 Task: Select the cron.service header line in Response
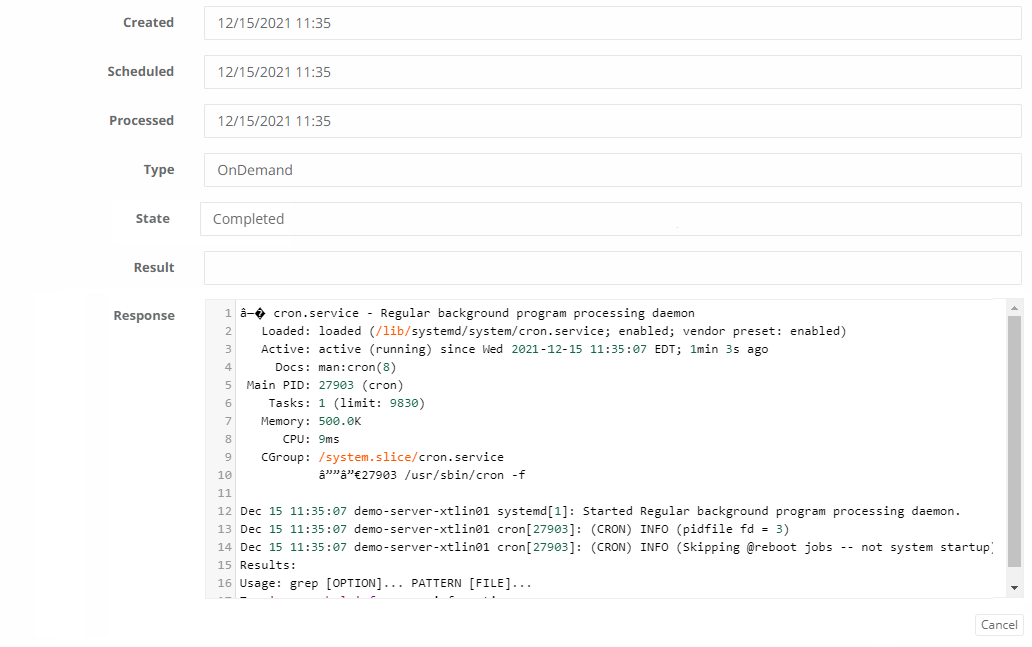pos(465,312)
